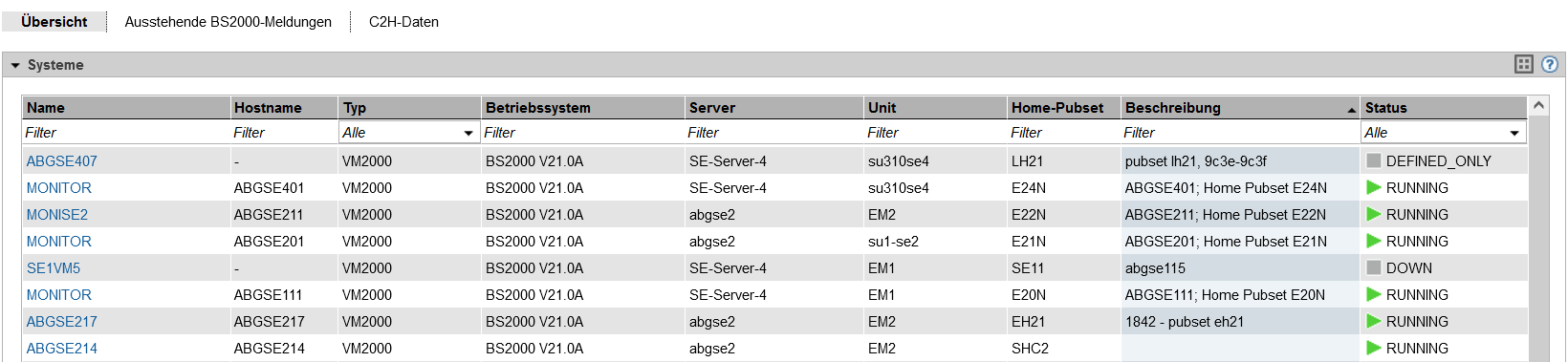Open the SE1VM5 system link

(x=54, y=267)
